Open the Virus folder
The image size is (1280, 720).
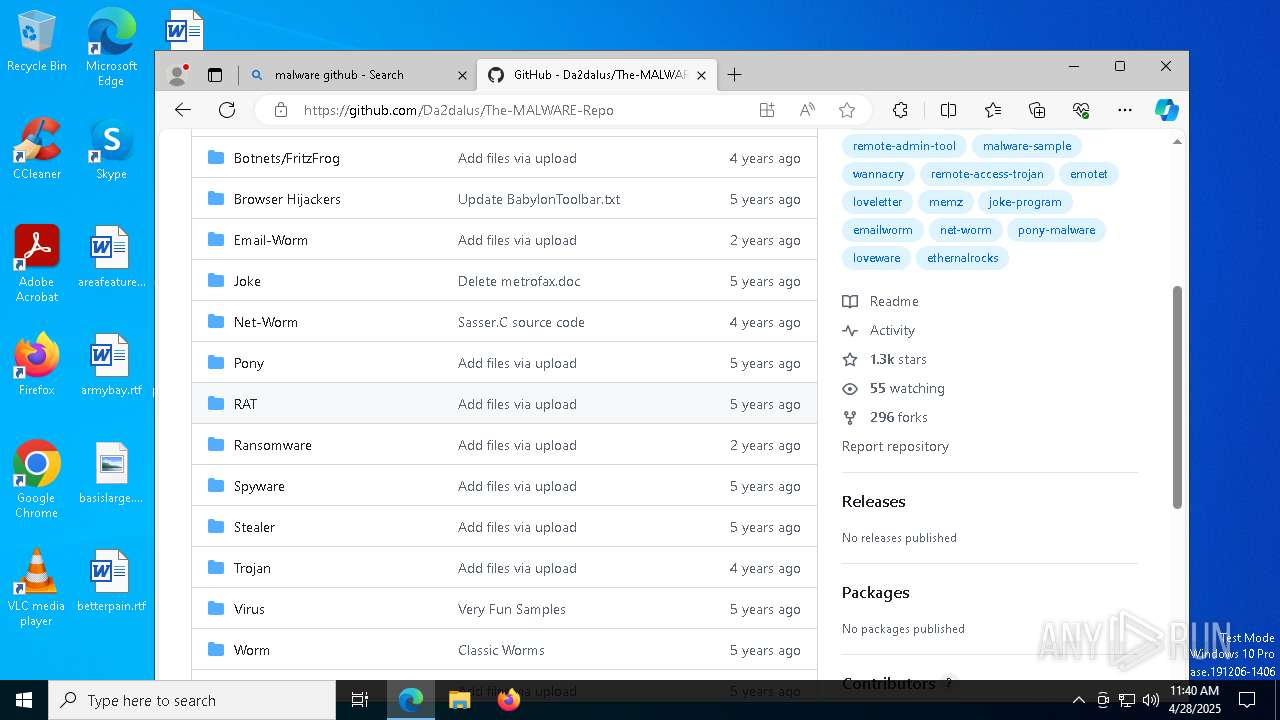tap(249, 609)
